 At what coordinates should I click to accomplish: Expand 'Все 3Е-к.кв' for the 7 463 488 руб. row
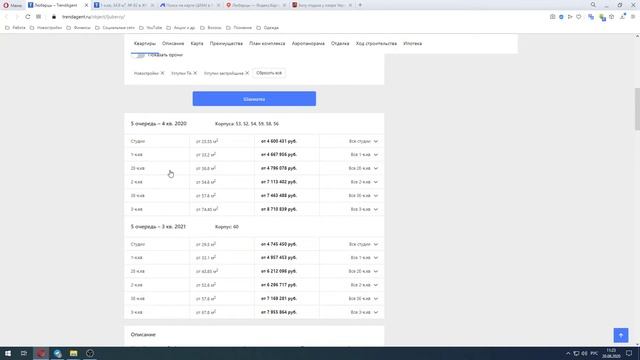click(363, 196)
